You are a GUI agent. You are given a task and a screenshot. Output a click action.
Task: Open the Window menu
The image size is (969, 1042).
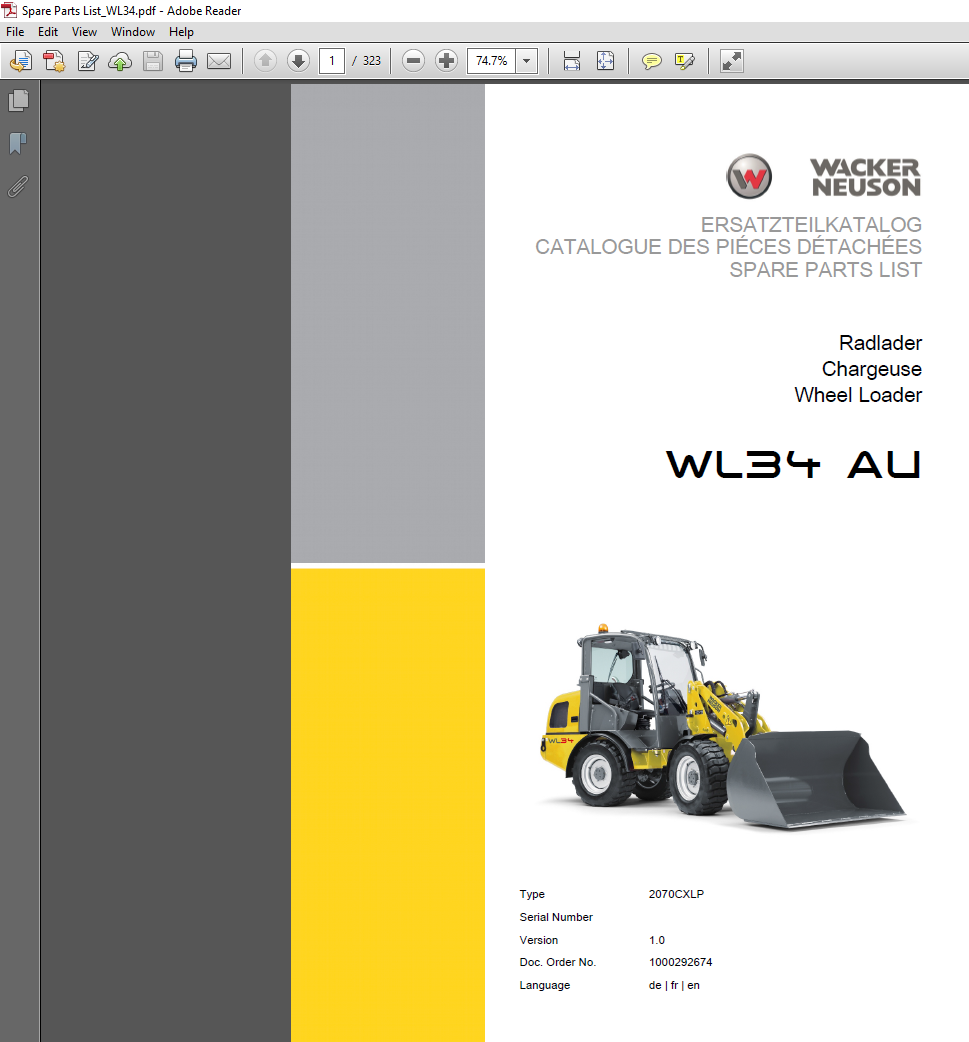(133, 32)
